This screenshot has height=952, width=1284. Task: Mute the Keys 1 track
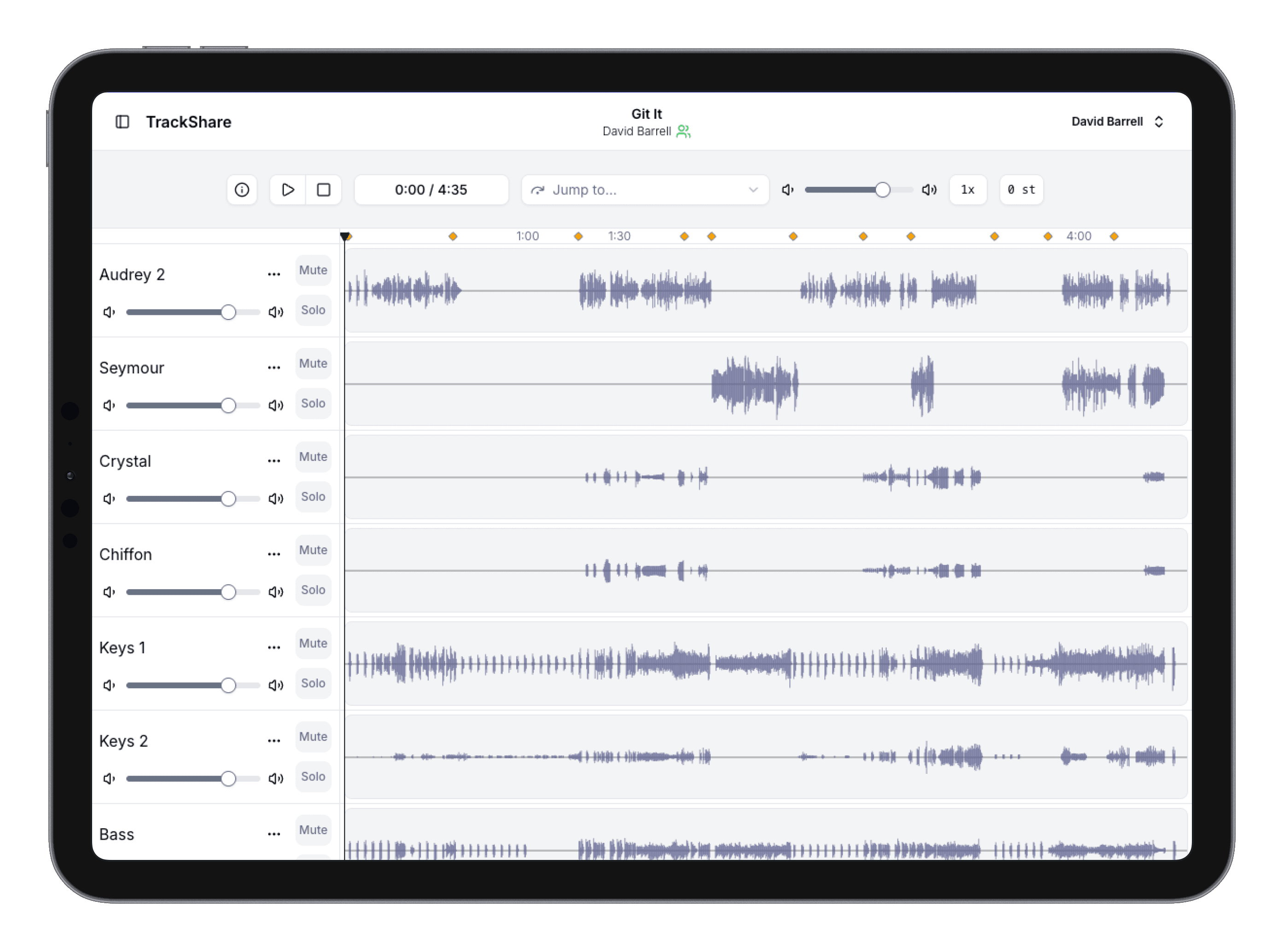(313, 644)
